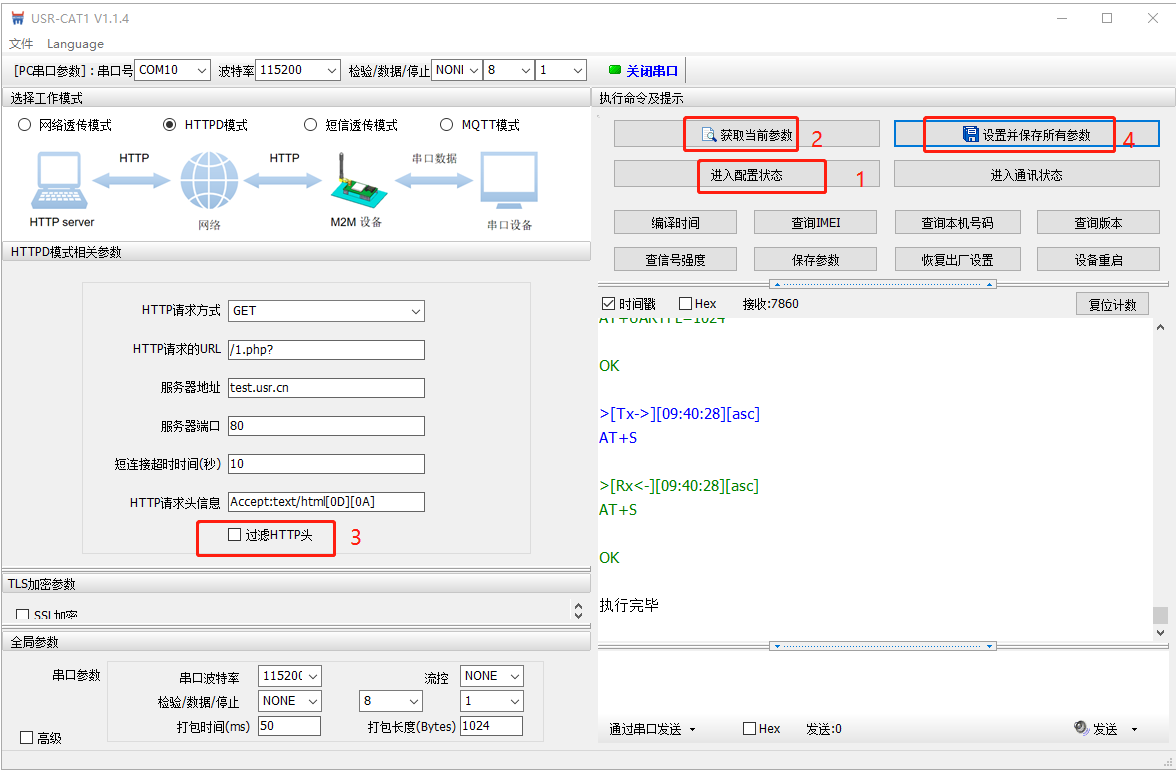The width and height of the screenshot is (1176, 773).
Task: Click the 网络 globe image
Action: [x=209, y=181]
